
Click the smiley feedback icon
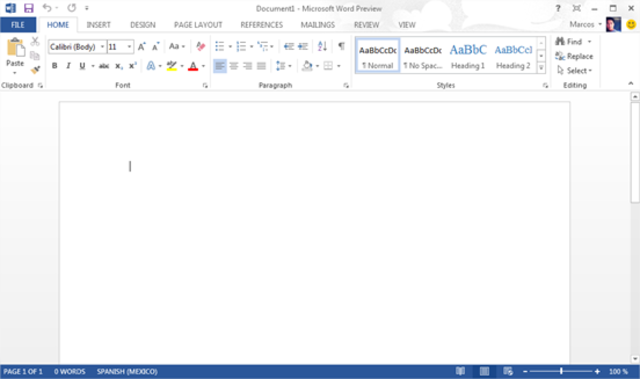631,25
